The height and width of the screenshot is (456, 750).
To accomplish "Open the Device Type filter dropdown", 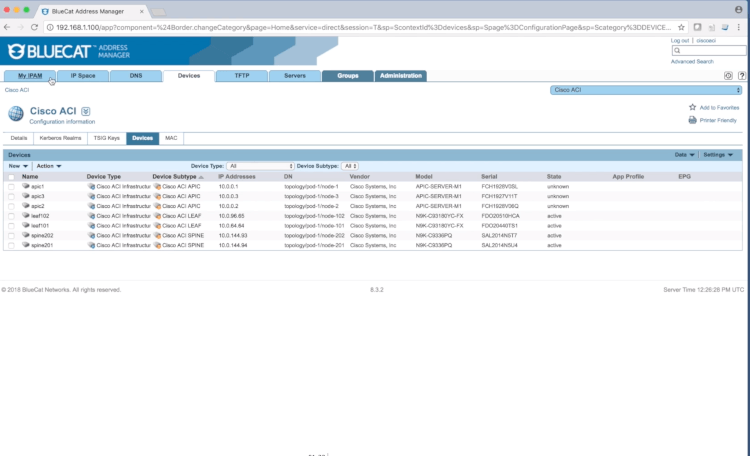I will click(x=257, y=166).
